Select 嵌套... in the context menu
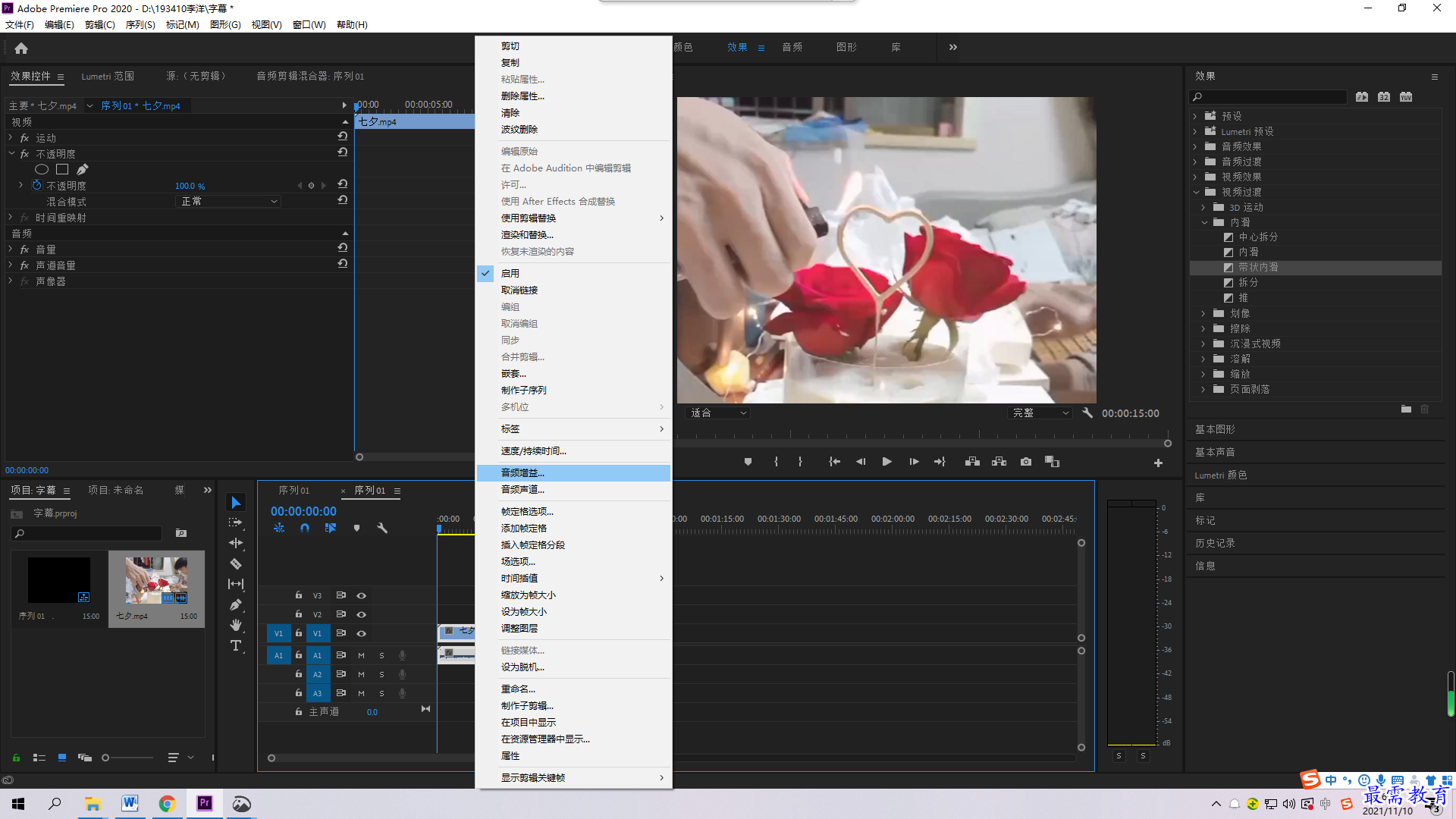This screenshot has width=1456, height=819. 573,374
